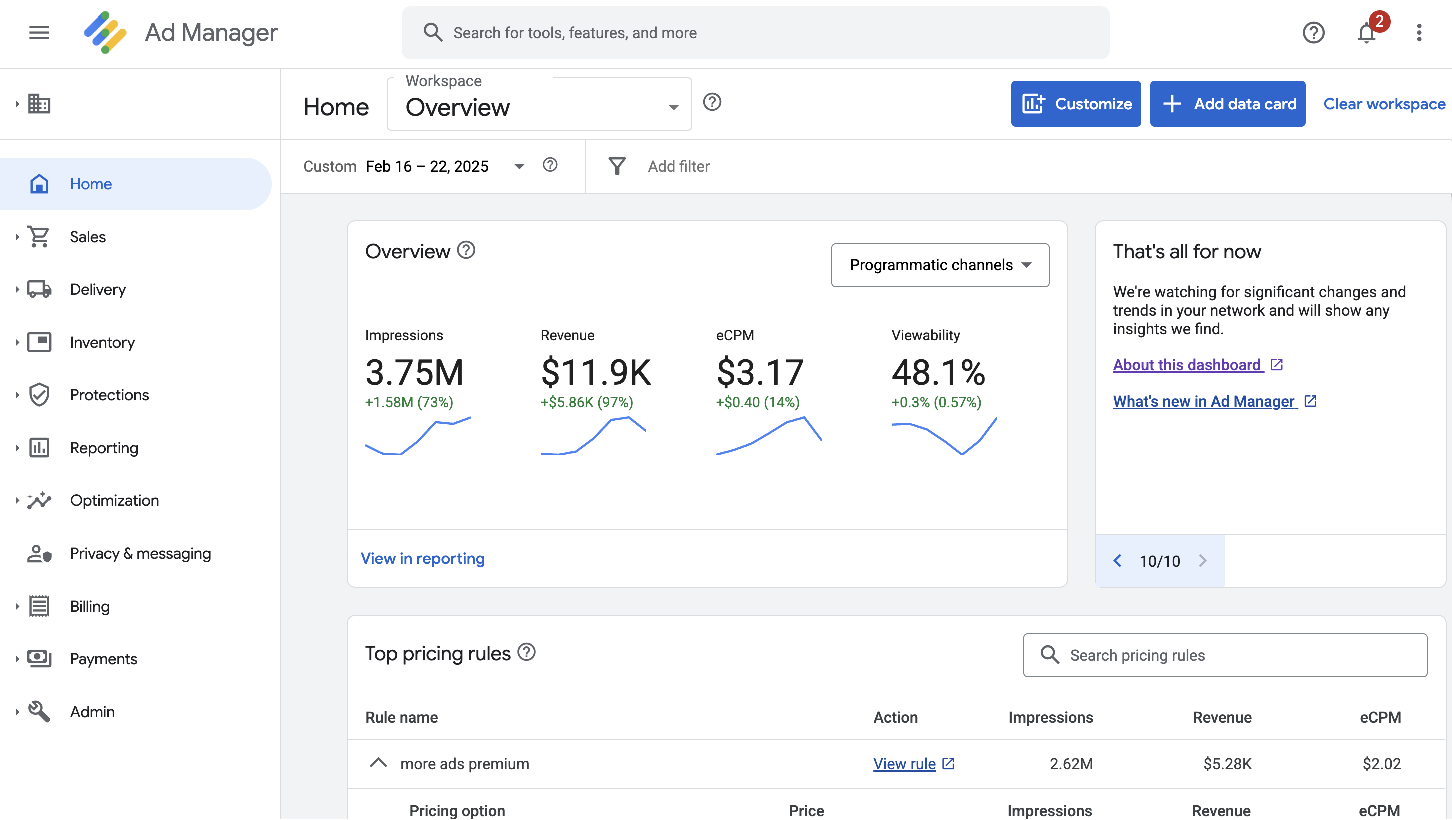This screenshot has height=820, width=1452.
Task: Click the Optimization icon in the sidebar
Action: 38,500
